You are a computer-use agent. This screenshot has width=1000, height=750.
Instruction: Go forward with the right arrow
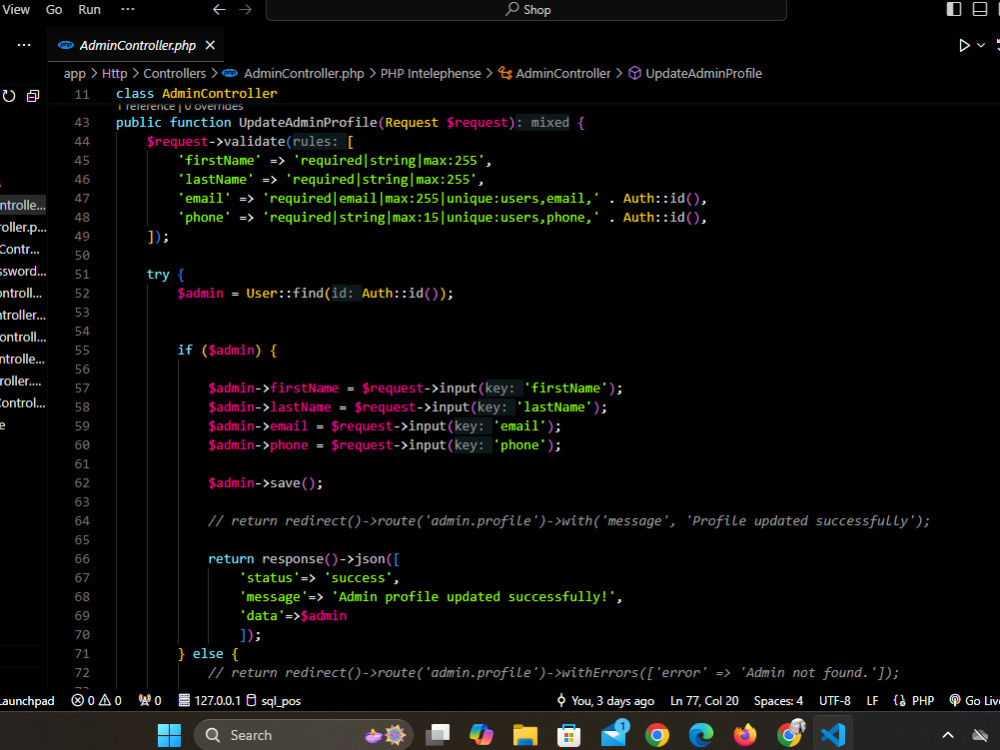246,10
